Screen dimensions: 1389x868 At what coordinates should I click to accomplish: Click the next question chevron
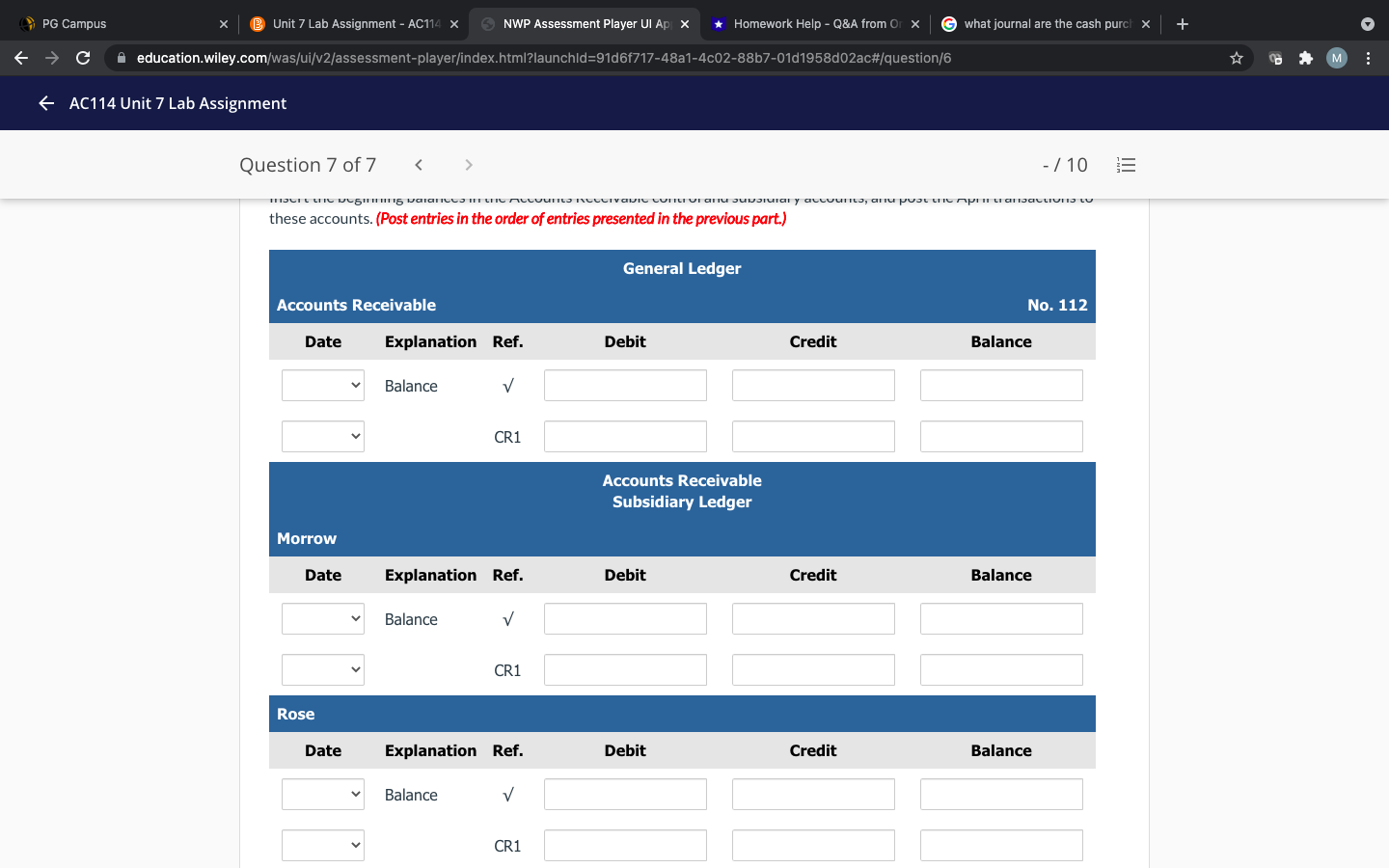point(469,165)
